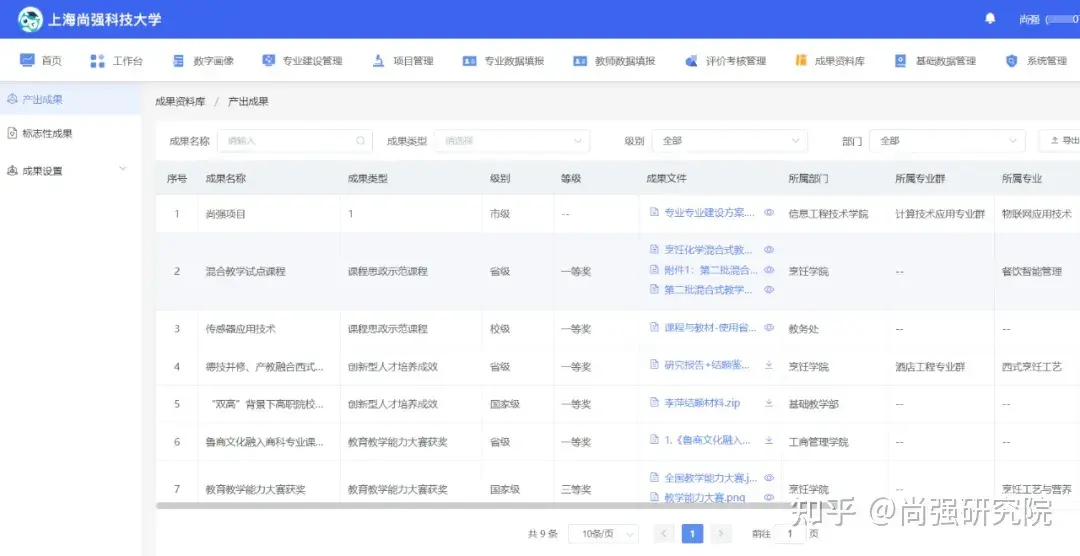
Task: Click the 工商管理学院 department cell
Action: pos(818,442)
